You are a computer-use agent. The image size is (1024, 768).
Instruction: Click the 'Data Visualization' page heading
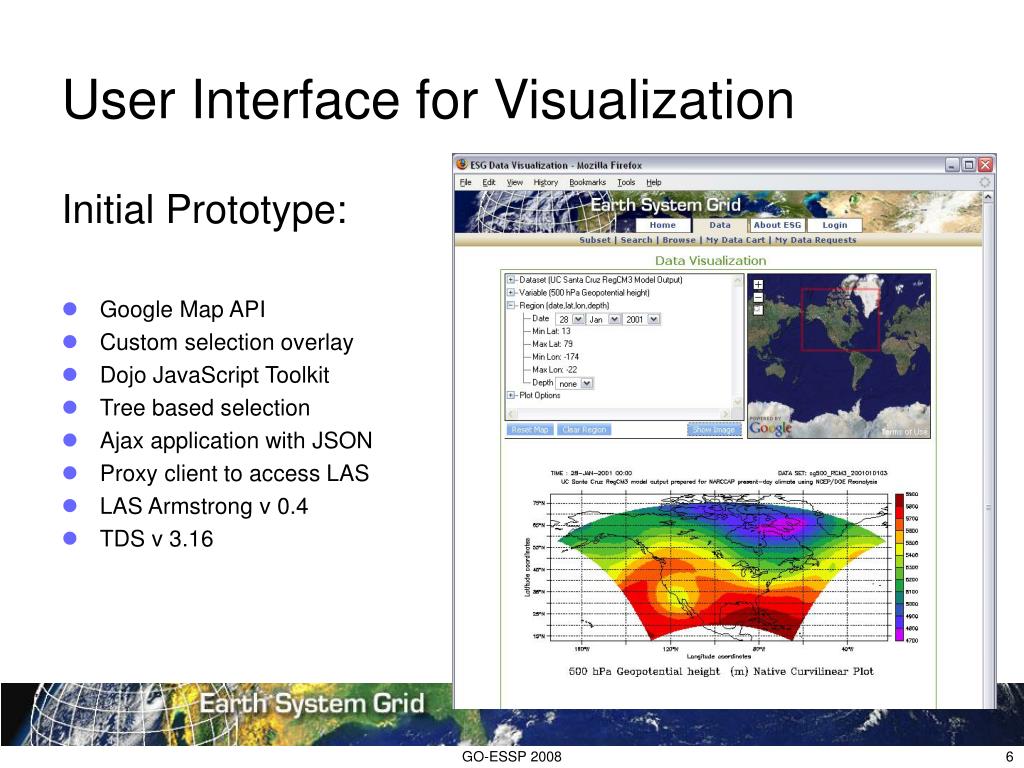tap(711, 260)
